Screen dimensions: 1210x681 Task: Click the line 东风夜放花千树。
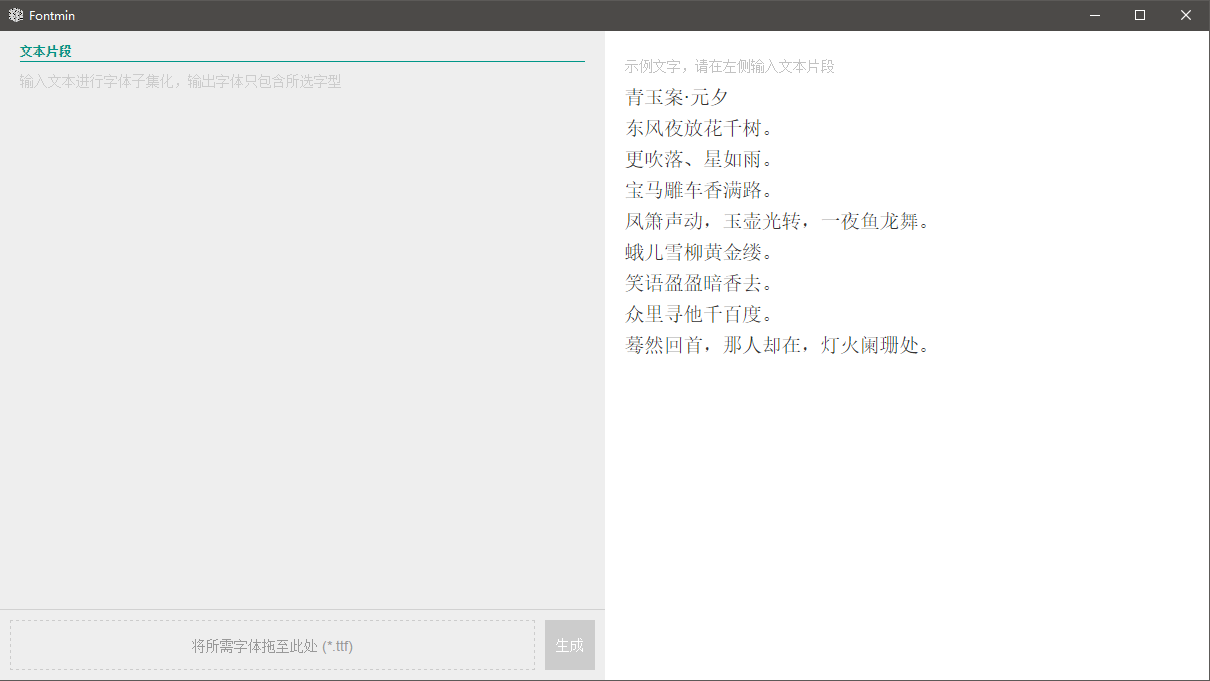tap(700, 128)
